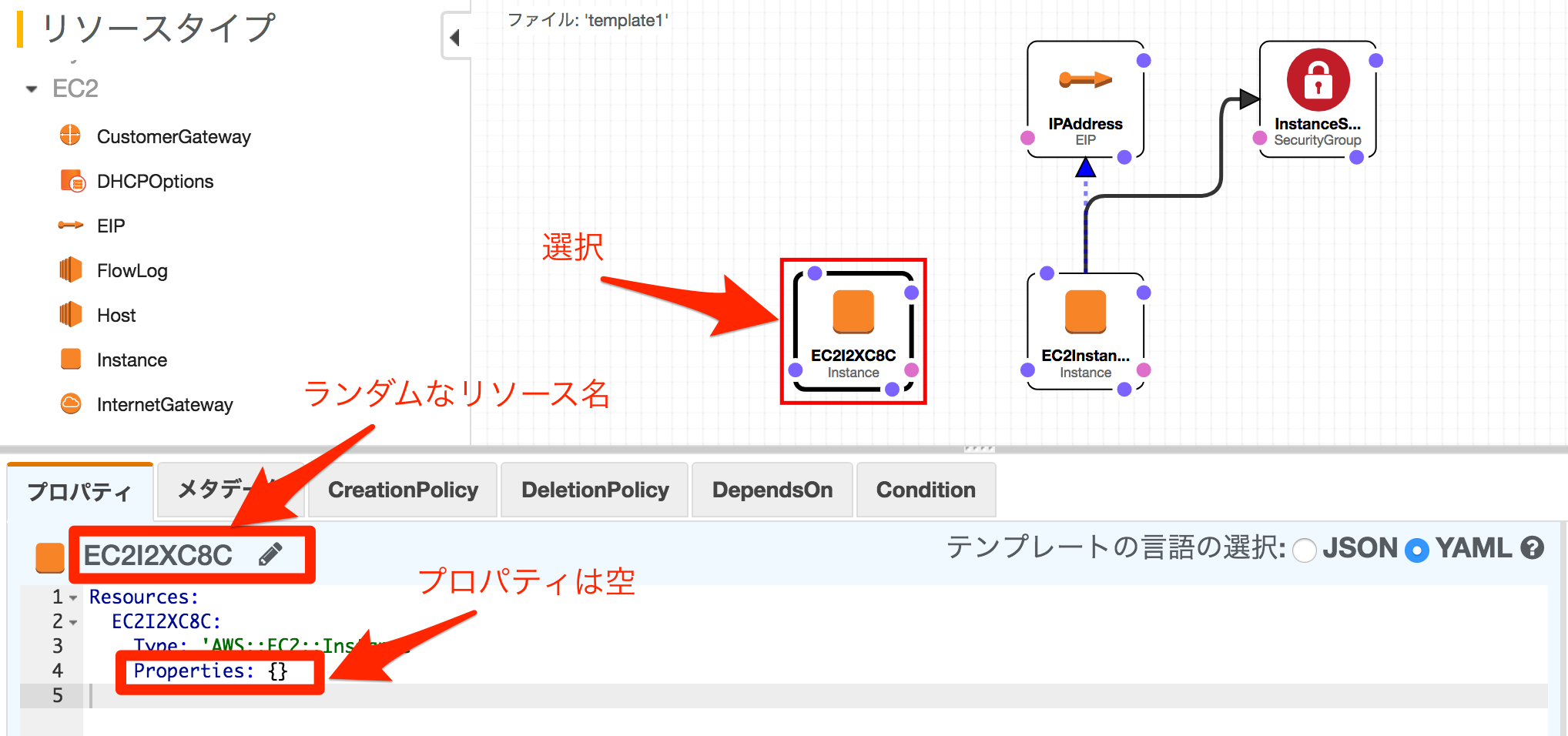The image size is (1568, 736).
Task: Select the IPAddress EIP node on canvas
Action: pyautogui.click(x=1085, y=99)
